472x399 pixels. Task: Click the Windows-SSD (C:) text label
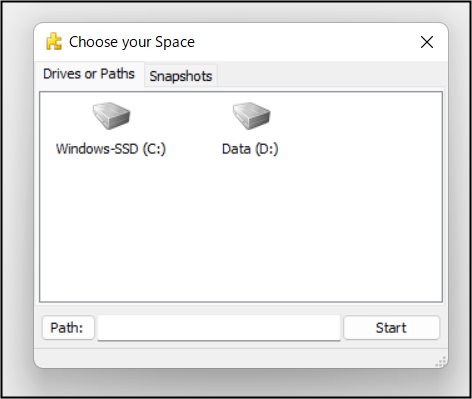click(111, 149)
